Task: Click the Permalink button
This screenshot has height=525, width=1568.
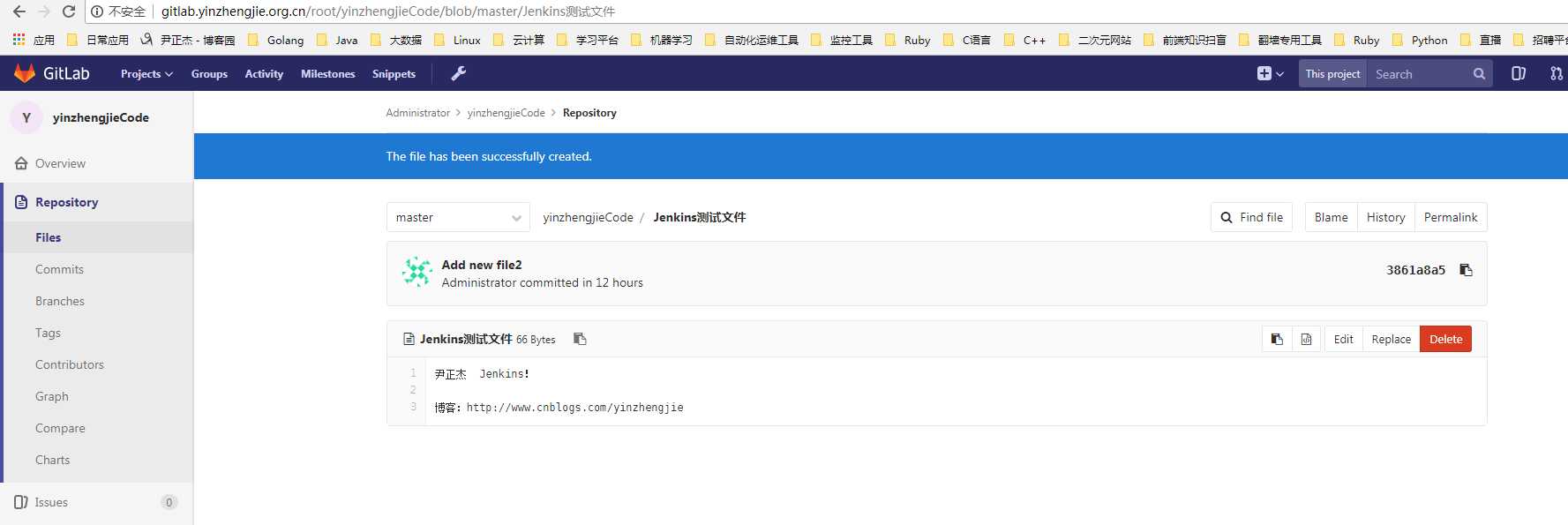Action: [1451, 217]
